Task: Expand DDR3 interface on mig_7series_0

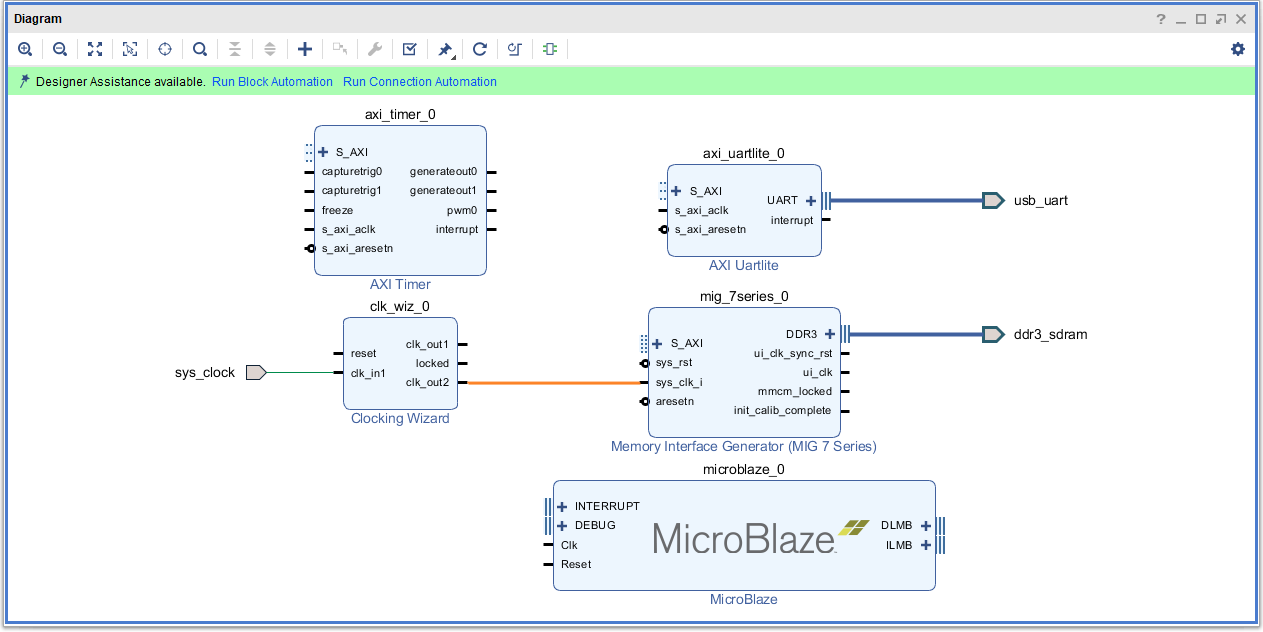Action: click(x=829, y=334)
